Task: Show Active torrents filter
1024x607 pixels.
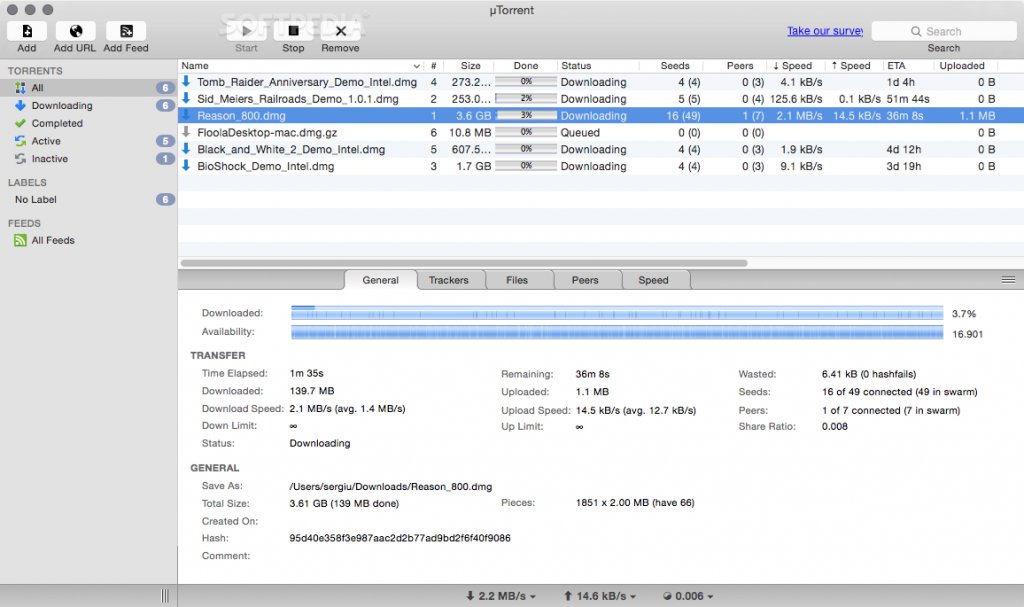Action: [x=89, y=140]
